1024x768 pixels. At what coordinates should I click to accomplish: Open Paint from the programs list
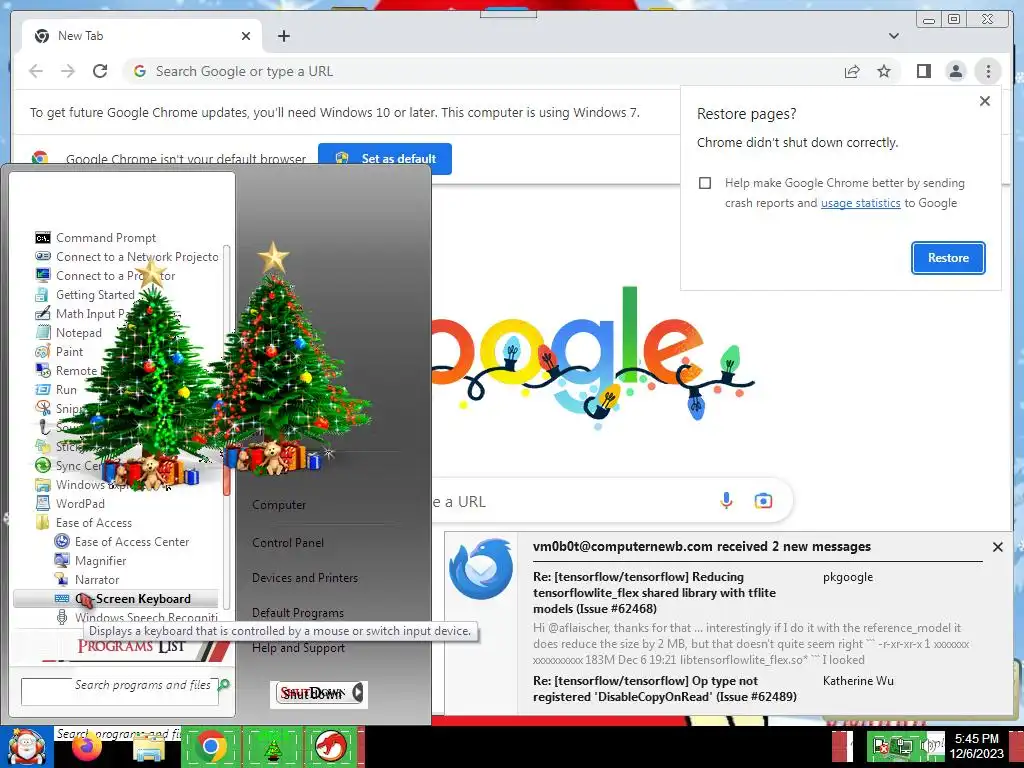point(59,351)
